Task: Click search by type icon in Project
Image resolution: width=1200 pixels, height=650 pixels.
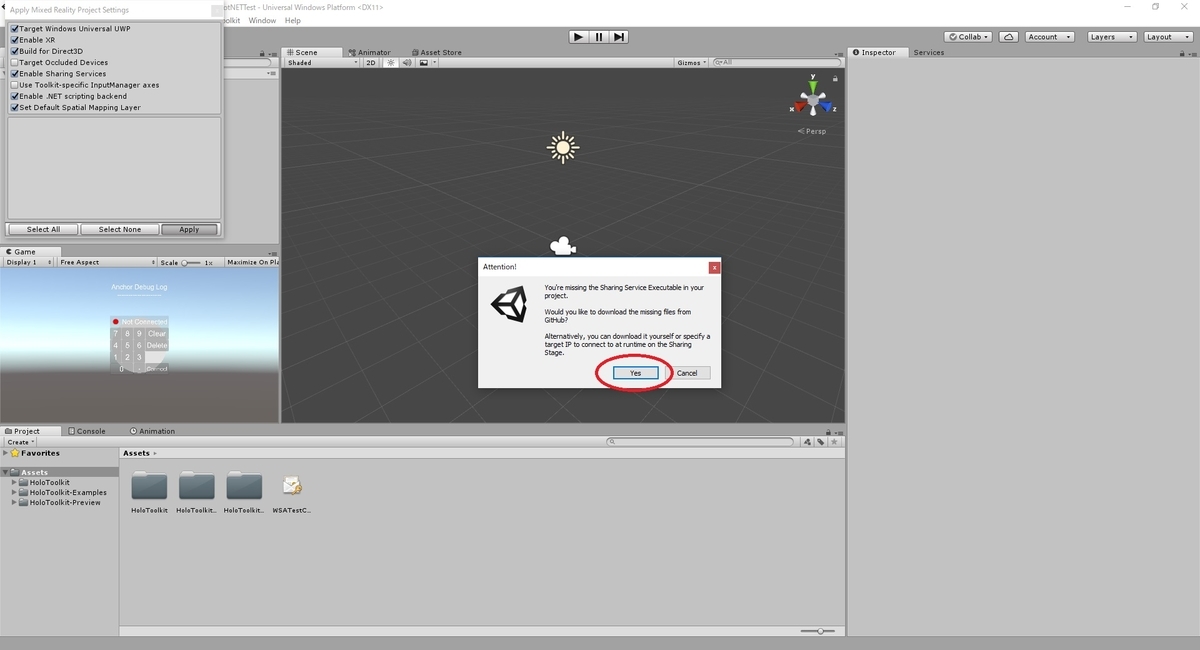Action: click(808, 441)
